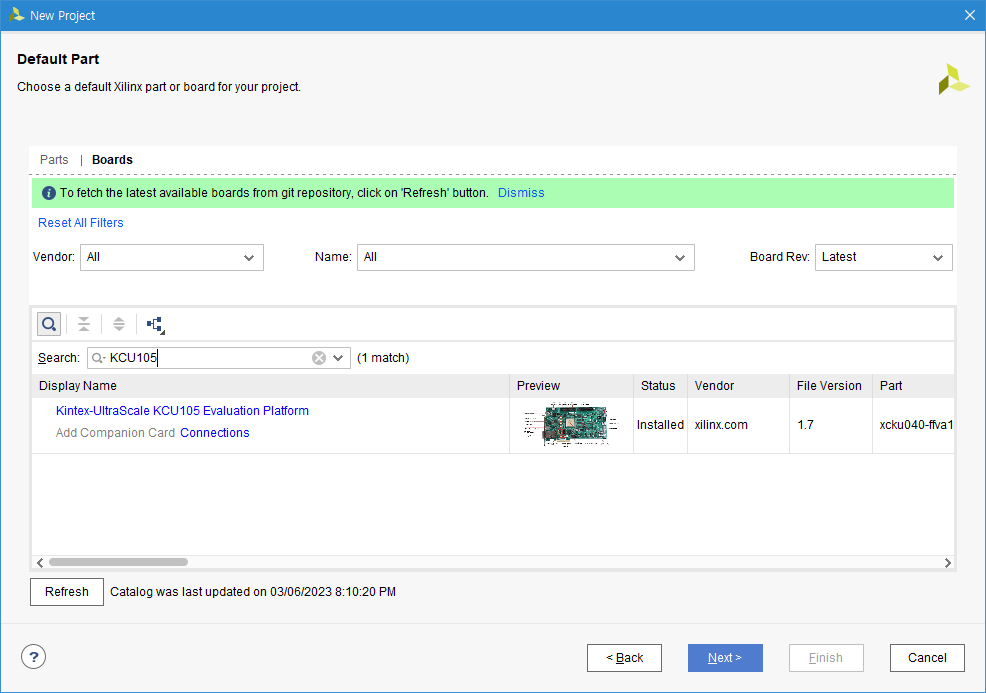Click the xcku040-ffva1 part cell

(913, 425)
